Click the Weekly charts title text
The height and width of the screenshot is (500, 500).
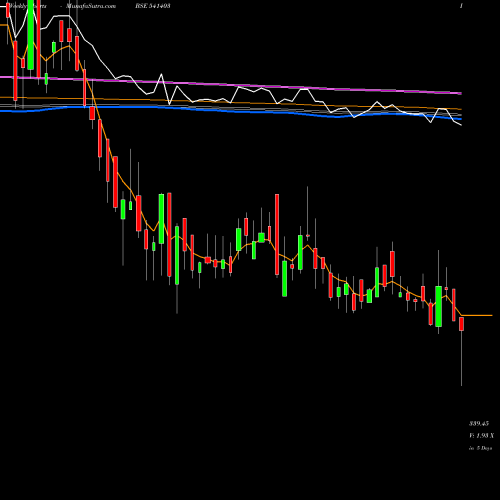tap(28, 6)
